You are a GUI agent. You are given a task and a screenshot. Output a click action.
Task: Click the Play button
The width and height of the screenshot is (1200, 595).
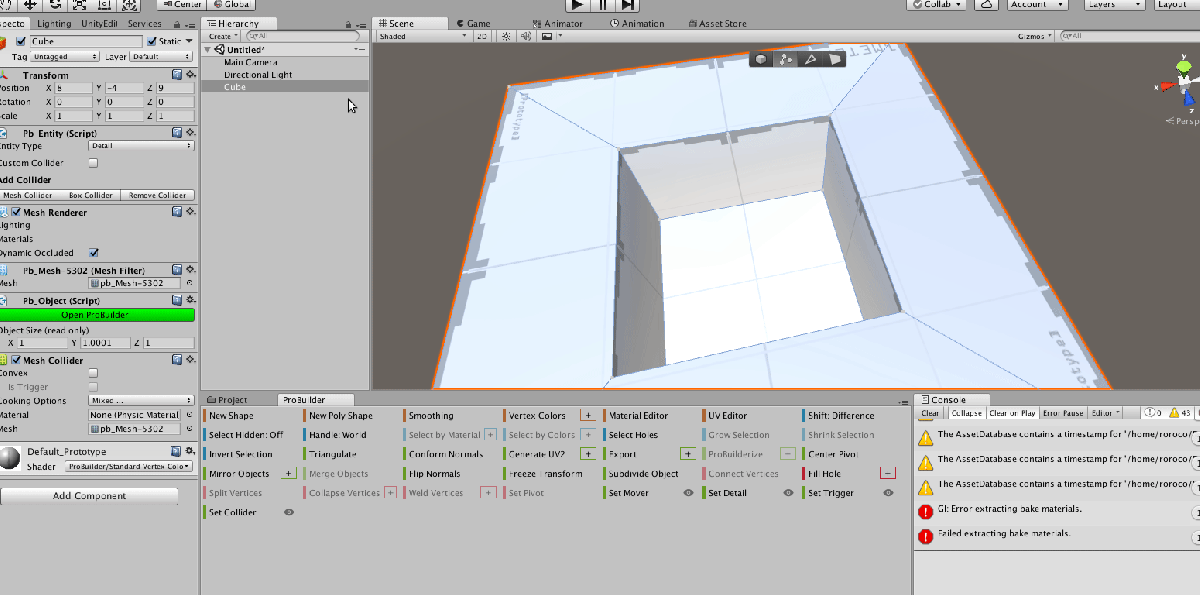577,4
